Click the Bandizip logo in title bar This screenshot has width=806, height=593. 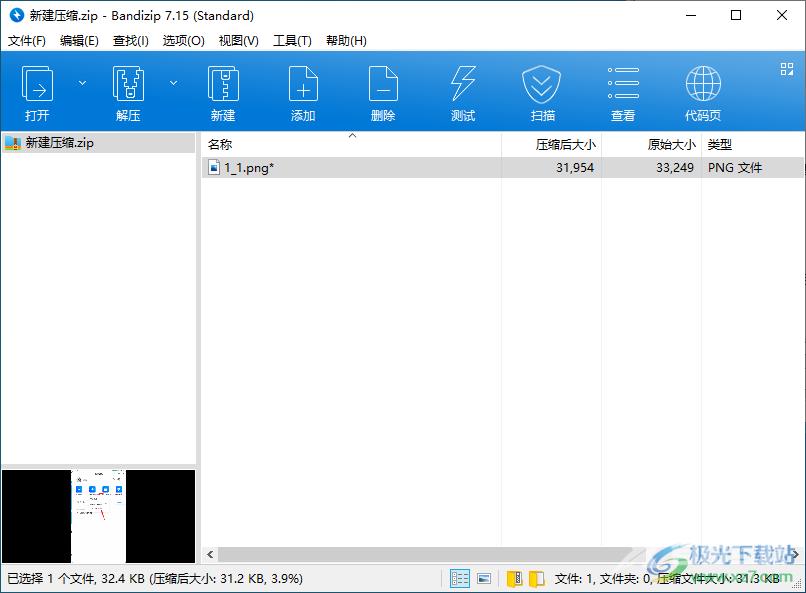pyautogui.click(x=16, y=15)
